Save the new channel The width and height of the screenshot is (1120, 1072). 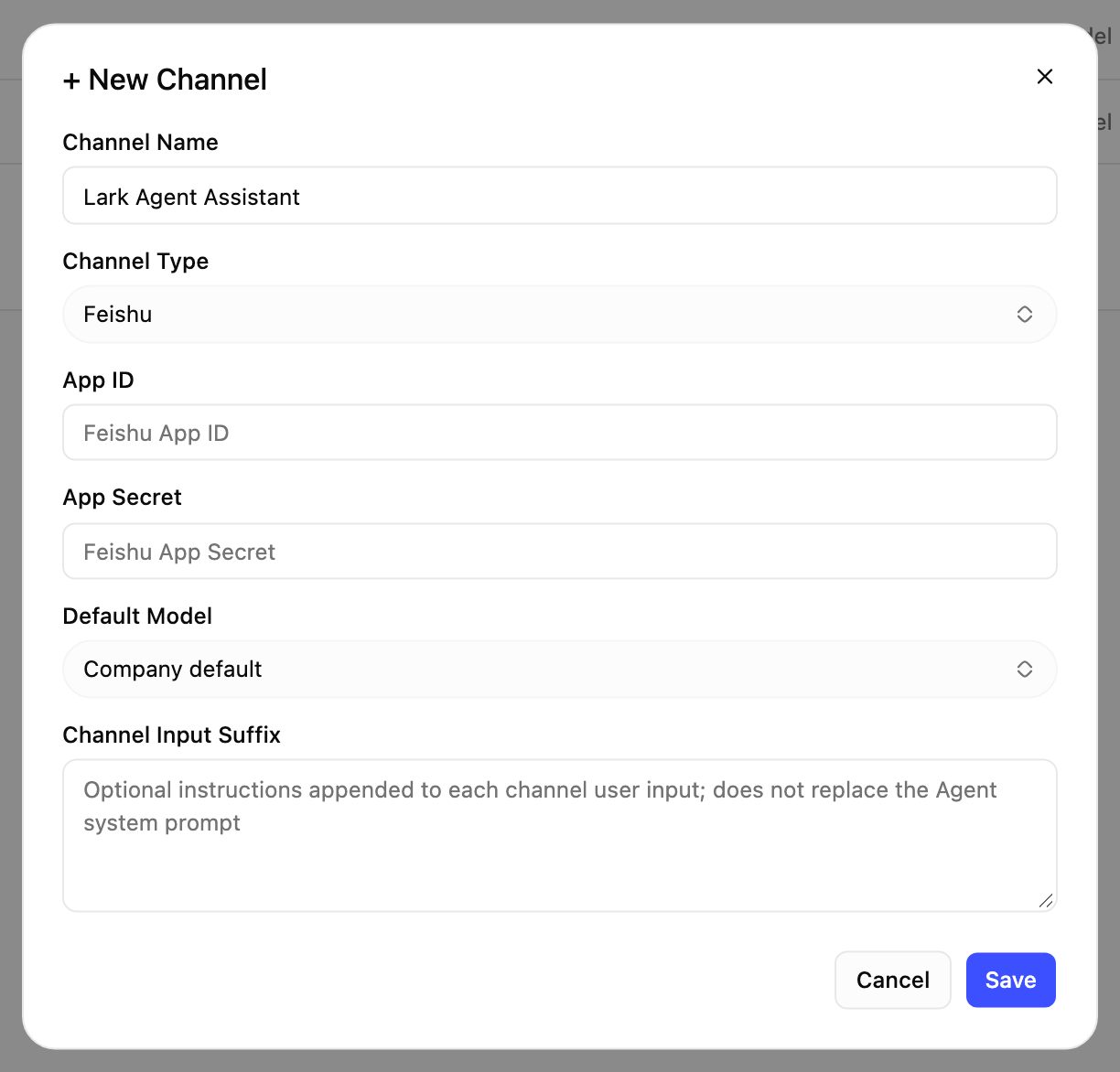coord(1011,981)
